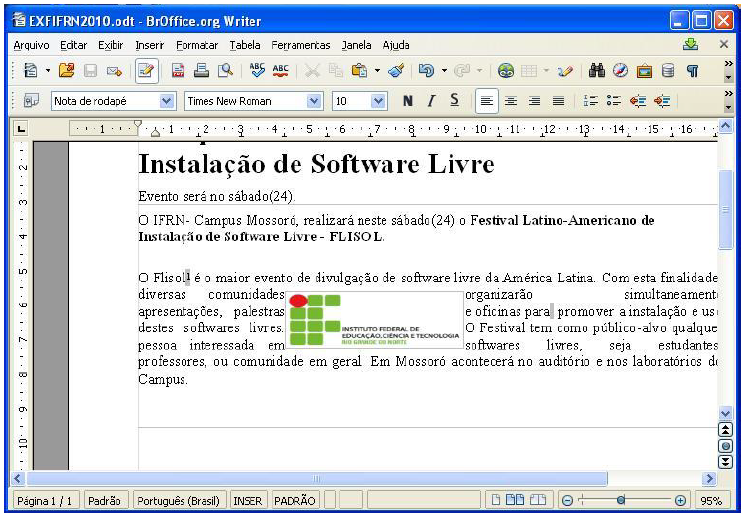
Task: Open Find & Replace with the binoculars icon
Action: [598, 71]
